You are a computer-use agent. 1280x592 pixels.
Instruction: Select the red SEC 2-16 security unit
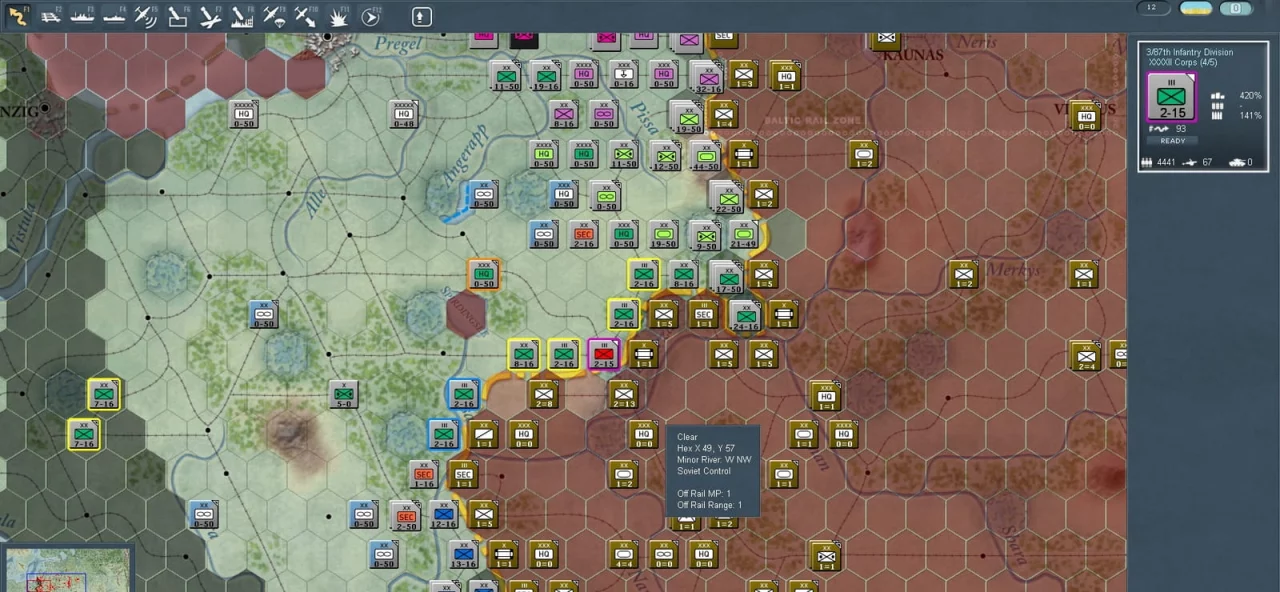coord(583,234)
